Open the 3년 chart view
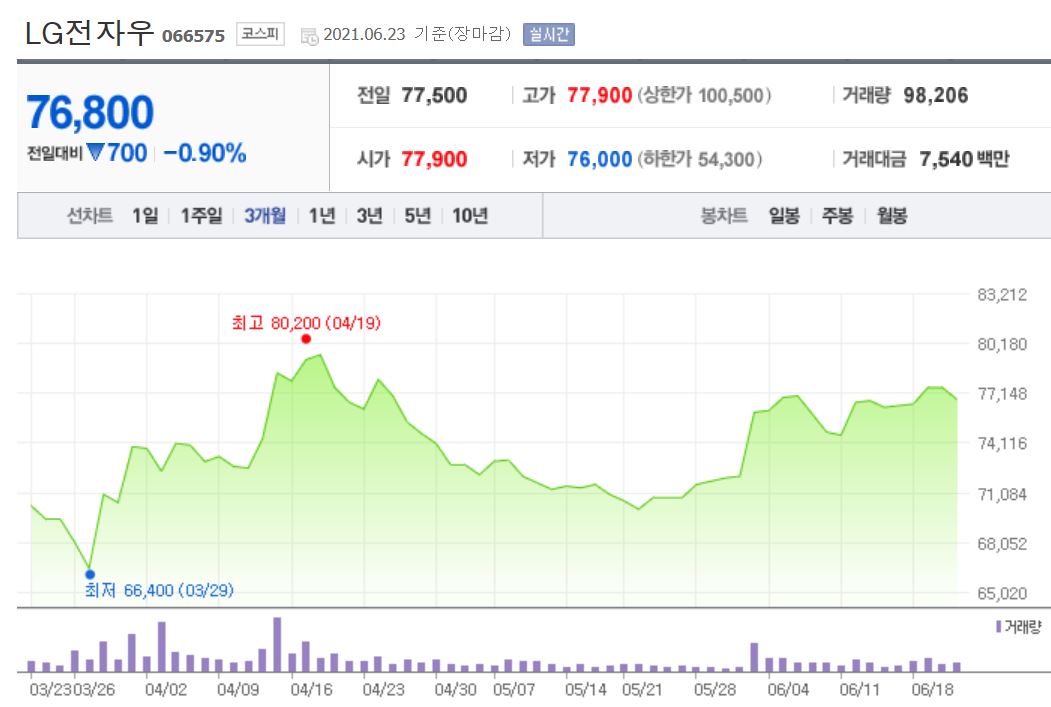 pos(371,215)
